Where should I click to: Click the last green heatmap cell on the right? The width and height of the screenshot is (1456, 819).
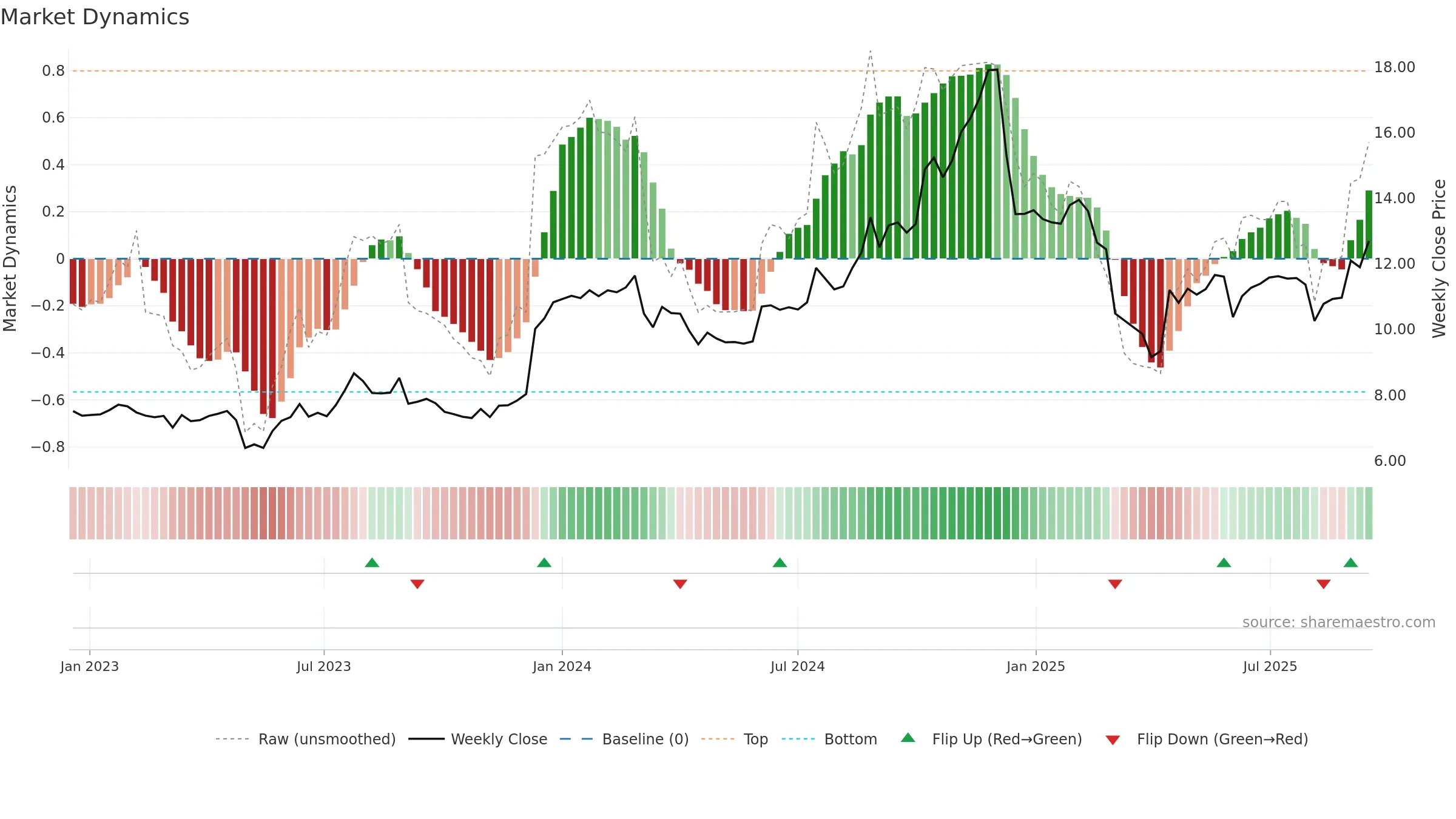point(1369,513)
